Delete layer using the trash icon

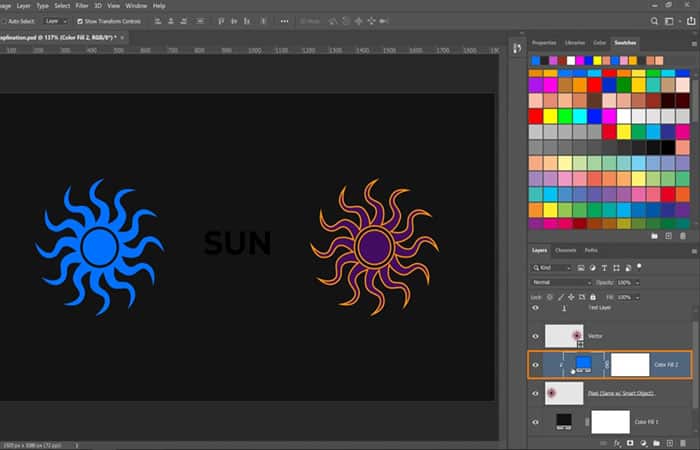682,442
